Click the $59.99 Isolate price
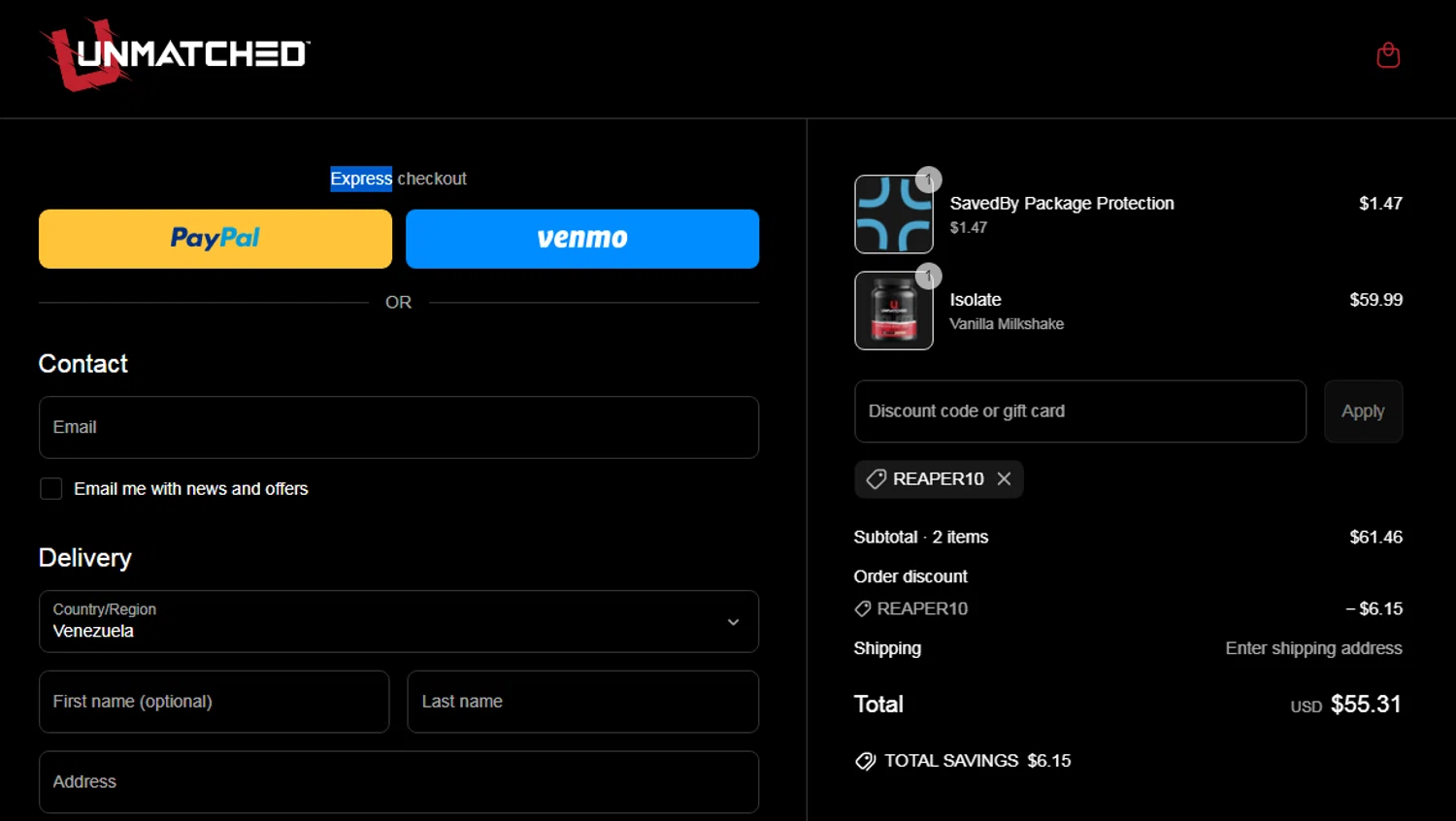 1375,300
